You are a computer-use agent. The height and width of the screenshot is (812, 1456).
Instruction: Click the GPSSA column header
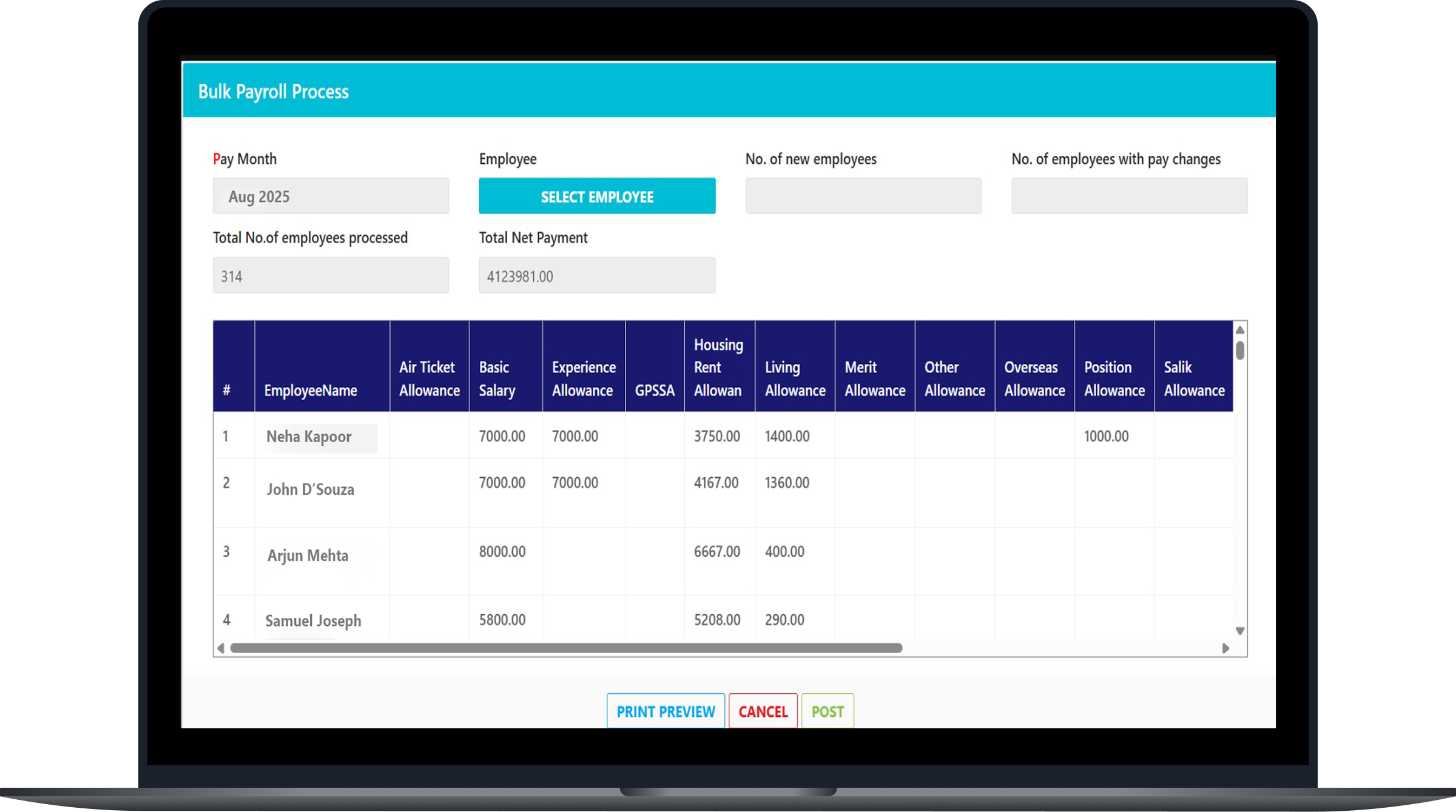click(655, 366)
